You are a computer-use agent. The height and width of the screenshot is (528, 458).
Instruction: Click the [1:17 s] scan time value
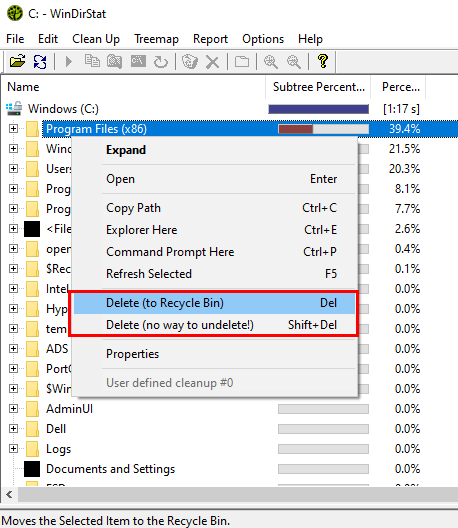(401, 109)
